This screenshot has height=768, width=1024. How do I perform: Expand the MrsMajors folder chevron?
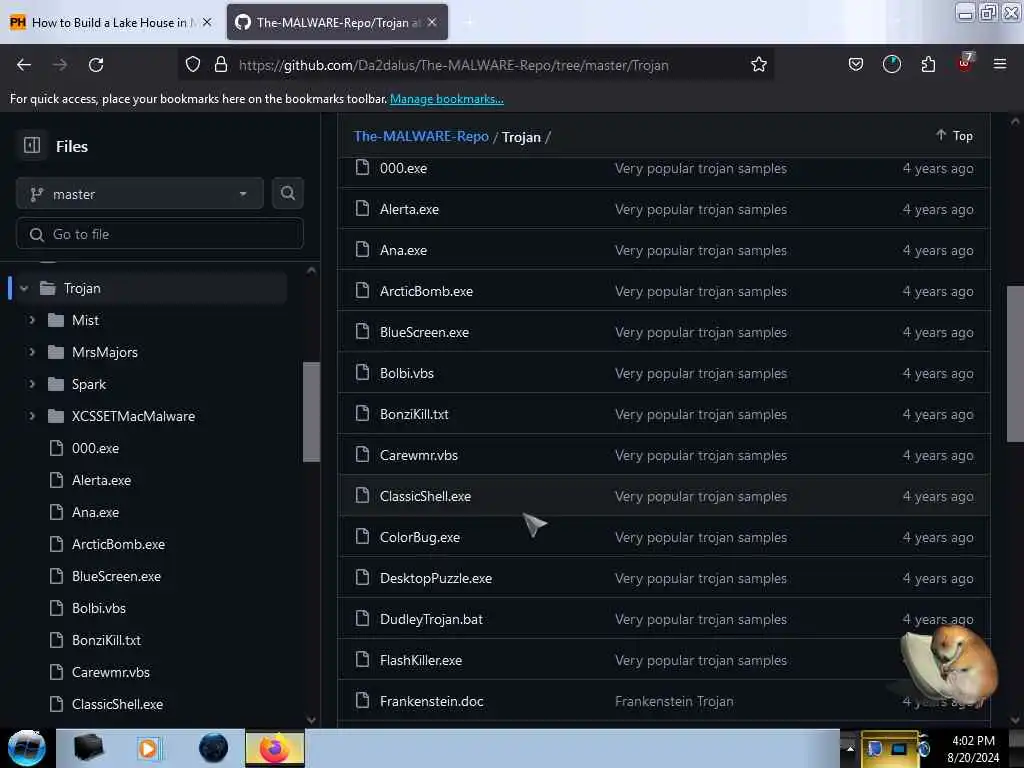pyautogui.click(x=31, y=352)
